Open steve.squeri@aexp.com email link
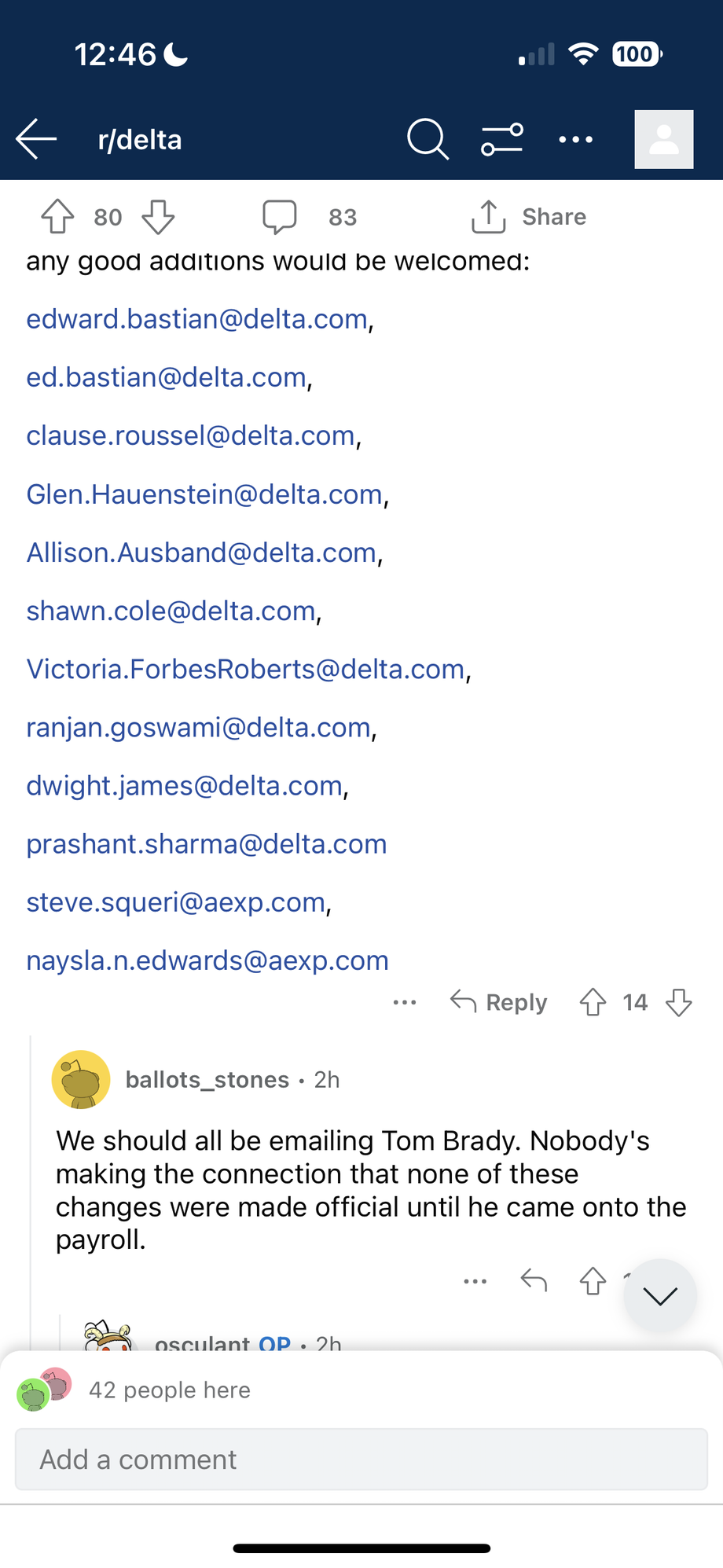723x1568 pixels. [x=176, y=902]
